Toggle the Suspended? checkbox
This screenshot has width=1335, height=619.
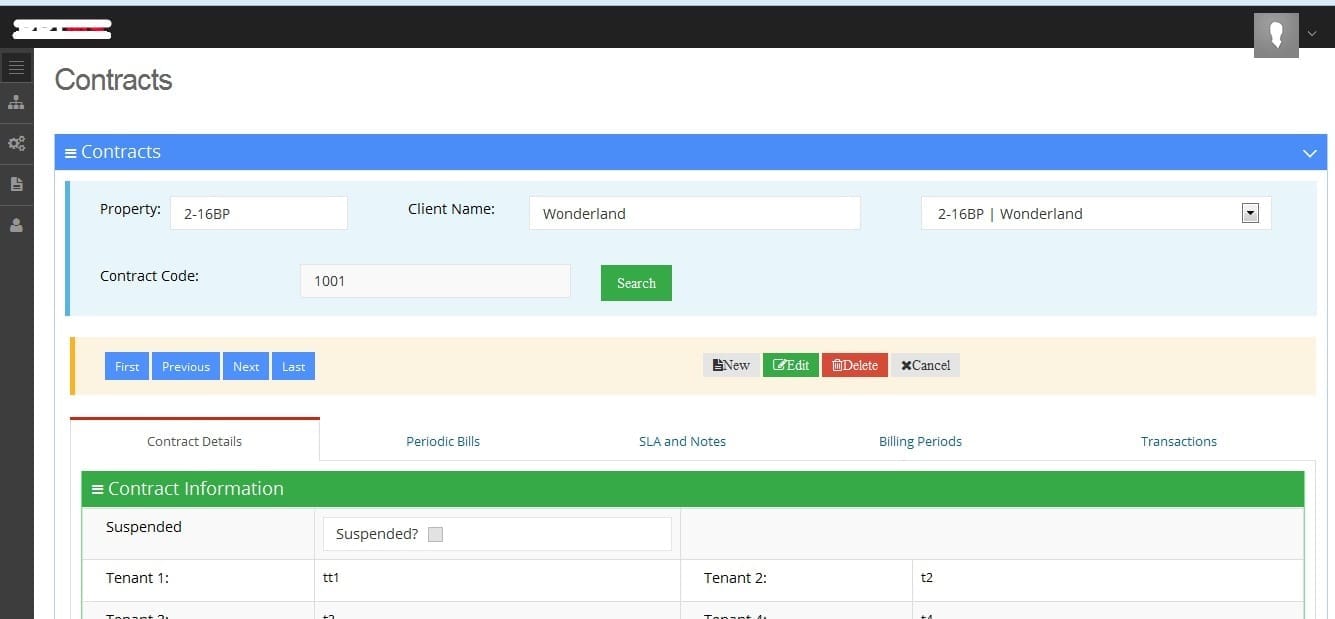(x=435, y=534)
